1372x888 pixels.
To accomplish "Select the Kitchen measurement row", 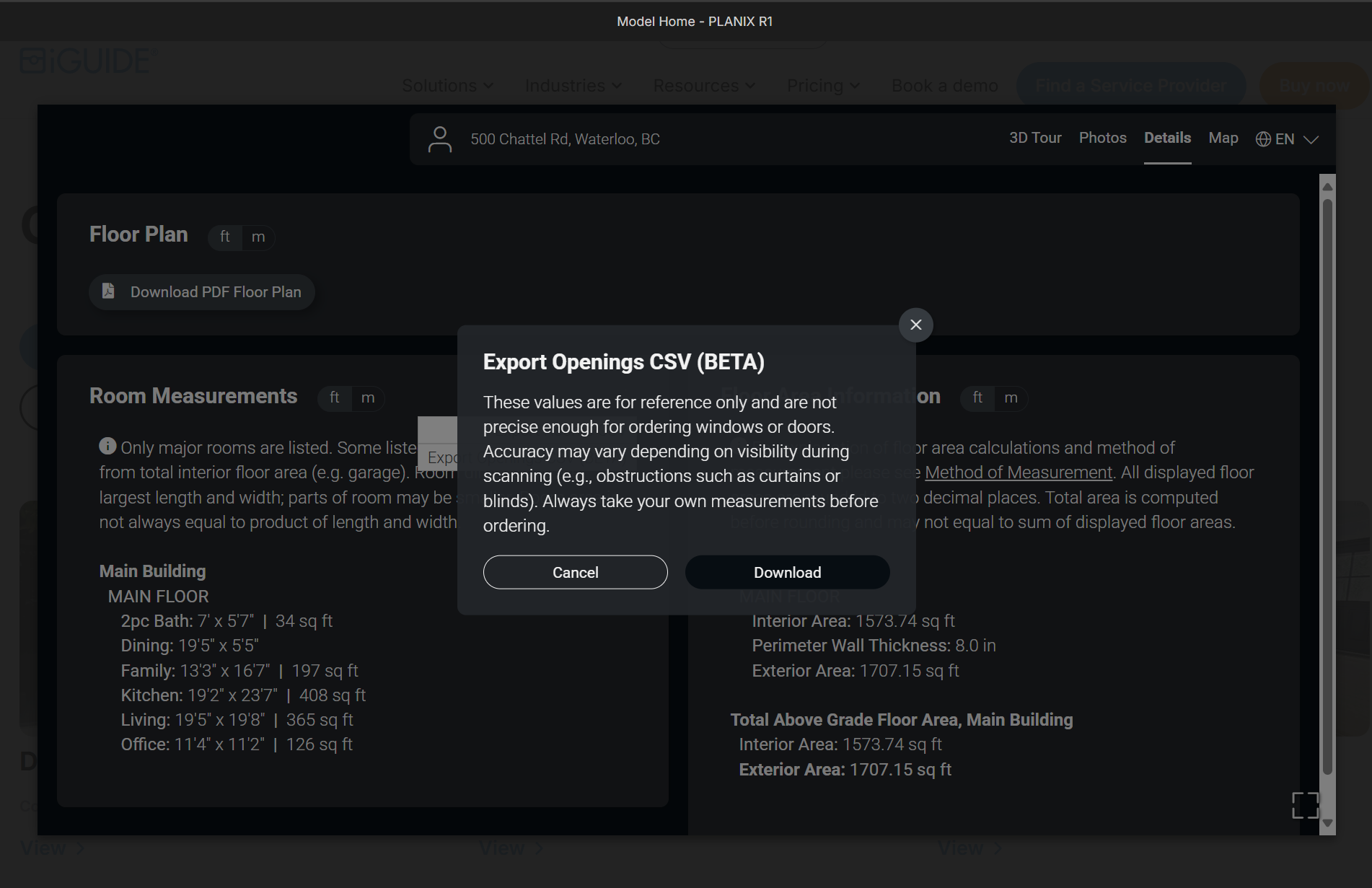I will coord(243,695).
